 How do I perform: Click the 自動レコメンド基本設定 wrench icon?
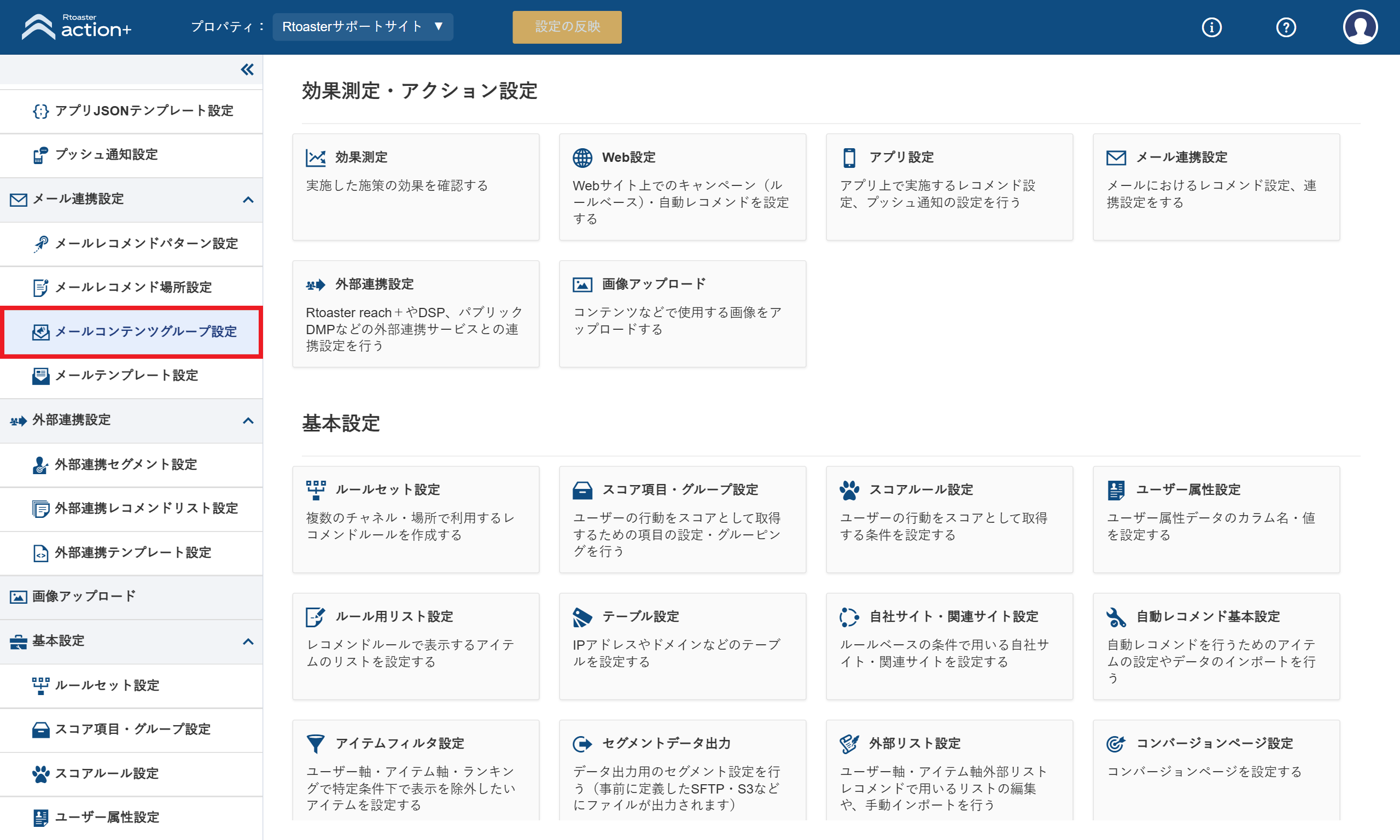pyautogui.click(x=1116, y=617)
